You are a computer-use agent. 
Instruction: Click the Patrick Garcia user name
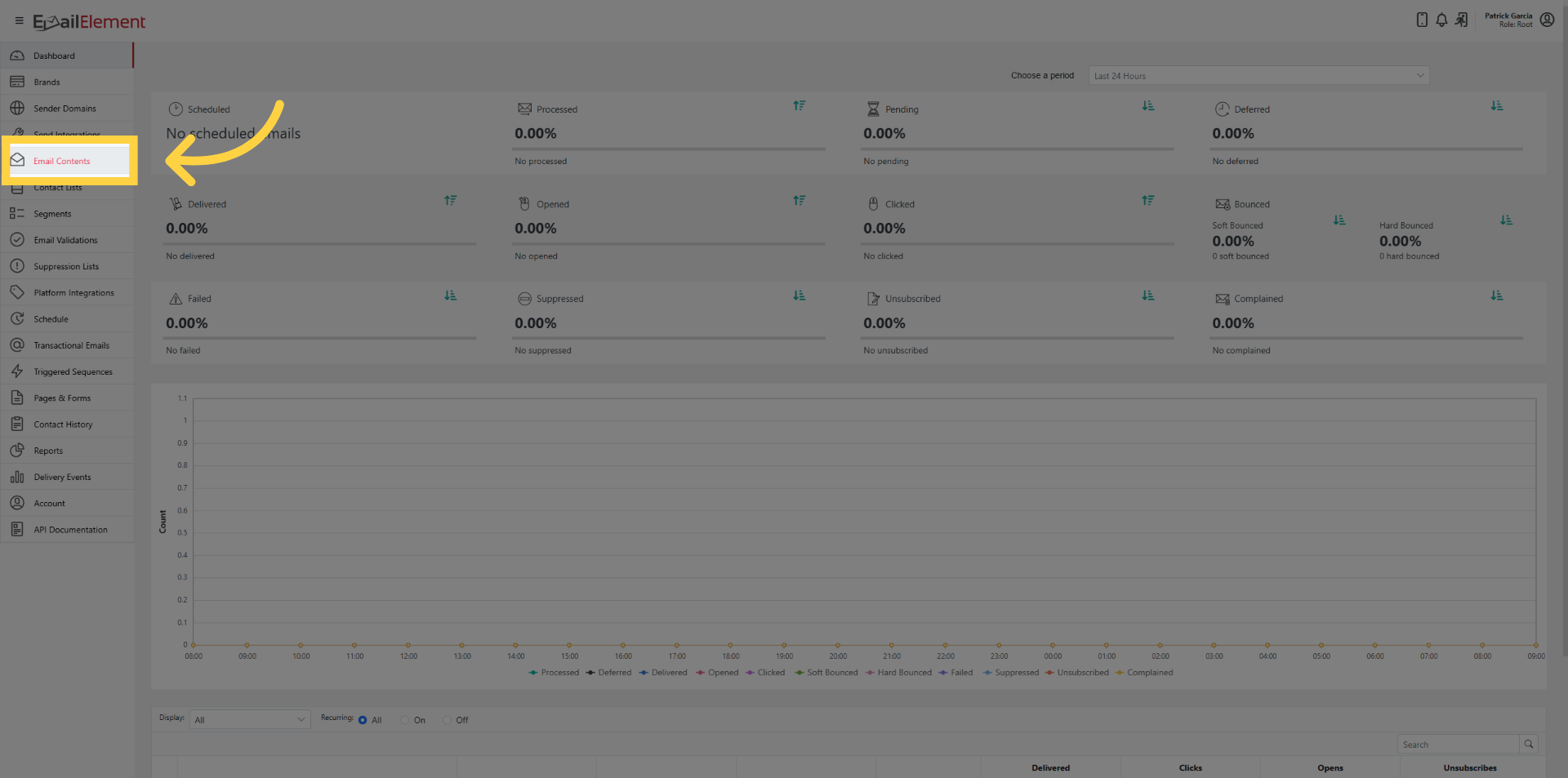click(1508, 16)
